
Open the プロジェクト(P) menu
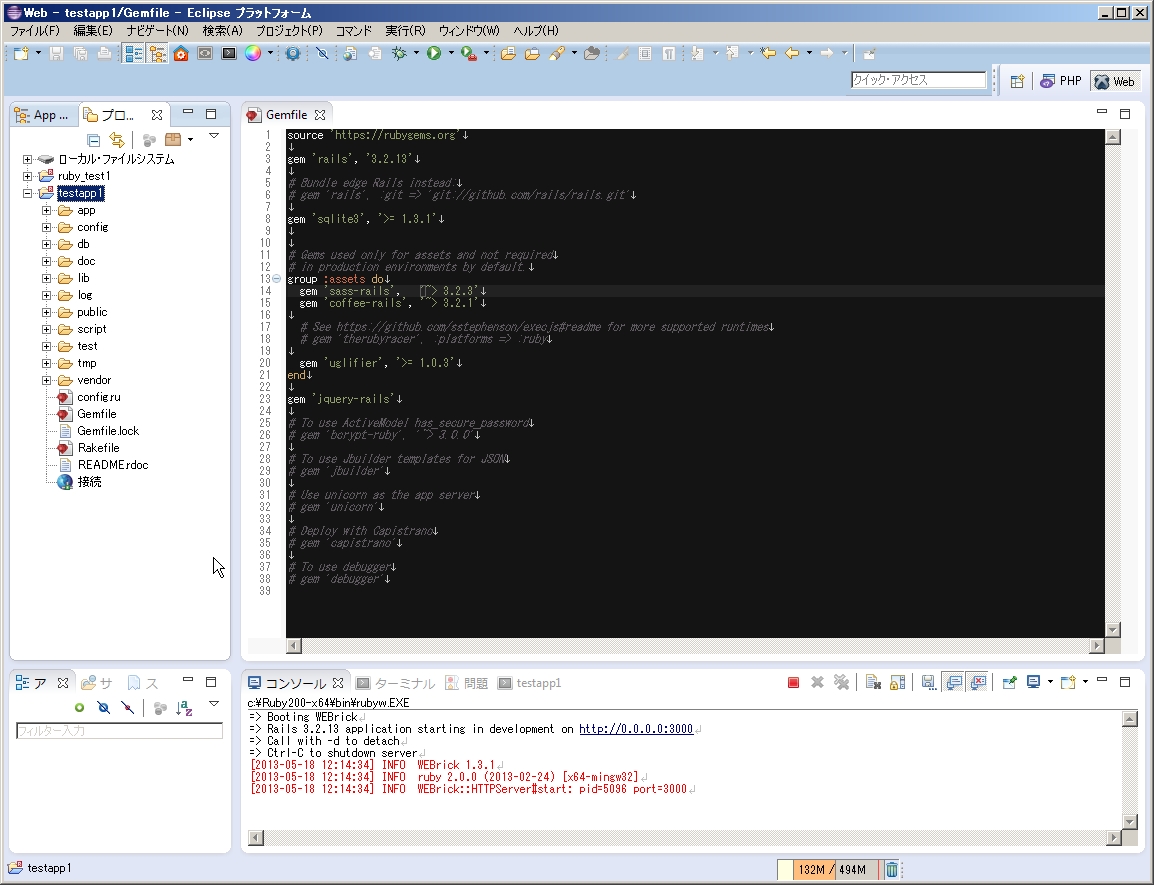[288, 30]
